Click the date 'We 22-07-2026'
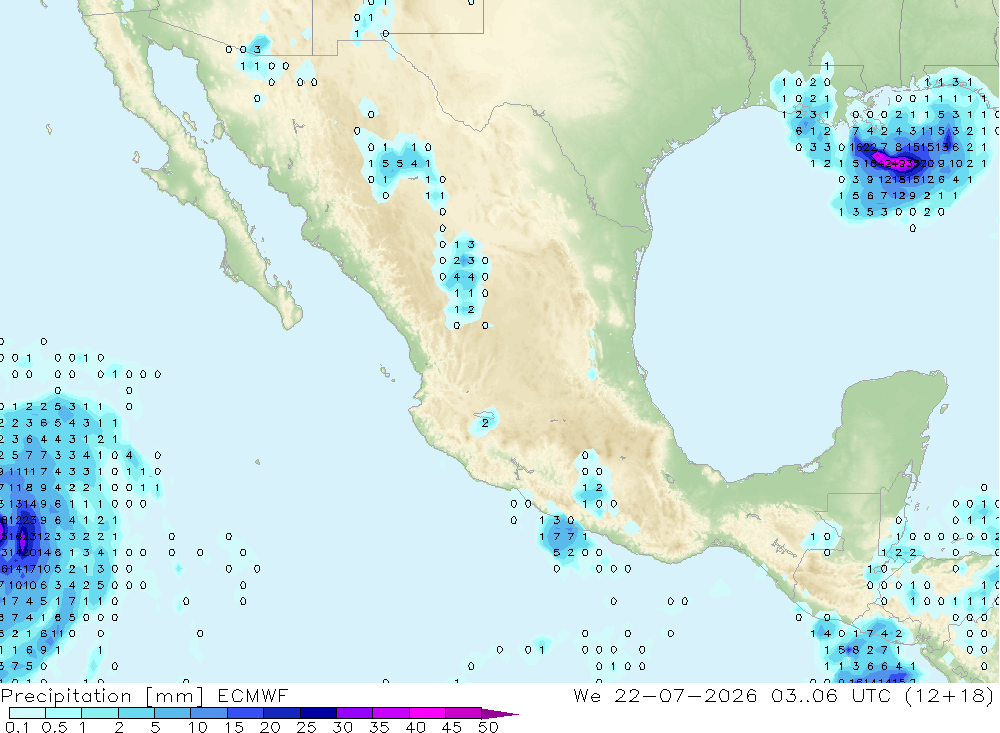Viewport: 1000px width, 733px height. point(665,695)
